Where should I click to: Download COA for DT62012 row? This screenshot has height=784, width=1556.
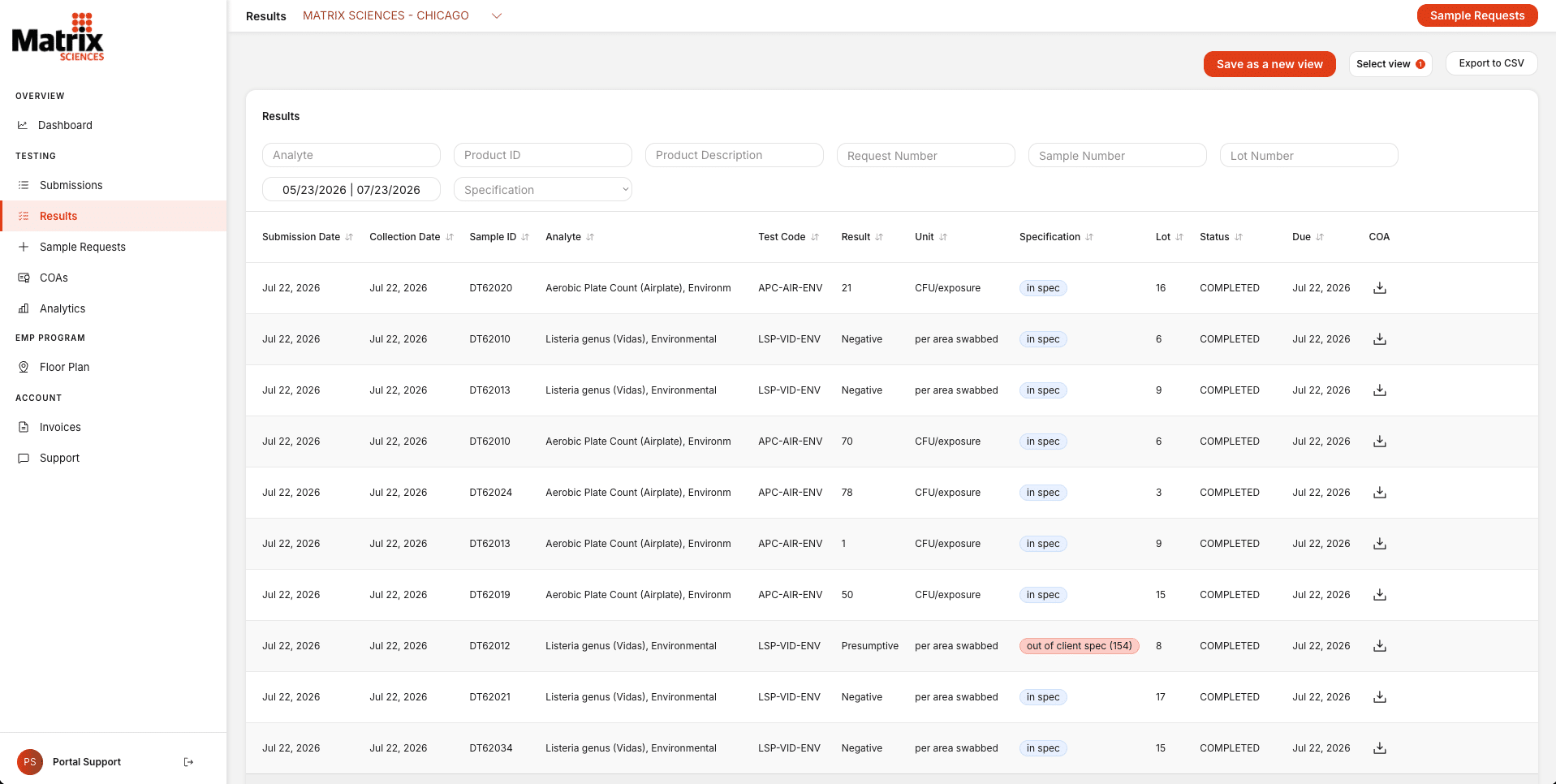point(1380,646)
